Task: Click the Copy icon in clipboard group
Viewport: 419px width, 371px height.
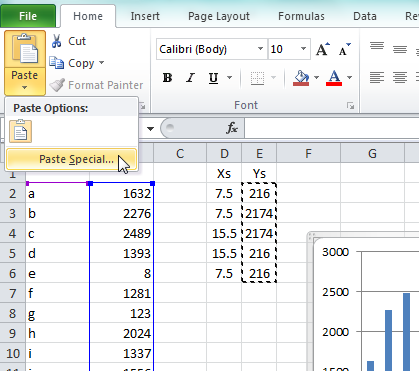Action: pyautogui.click(x=56, y=63)
